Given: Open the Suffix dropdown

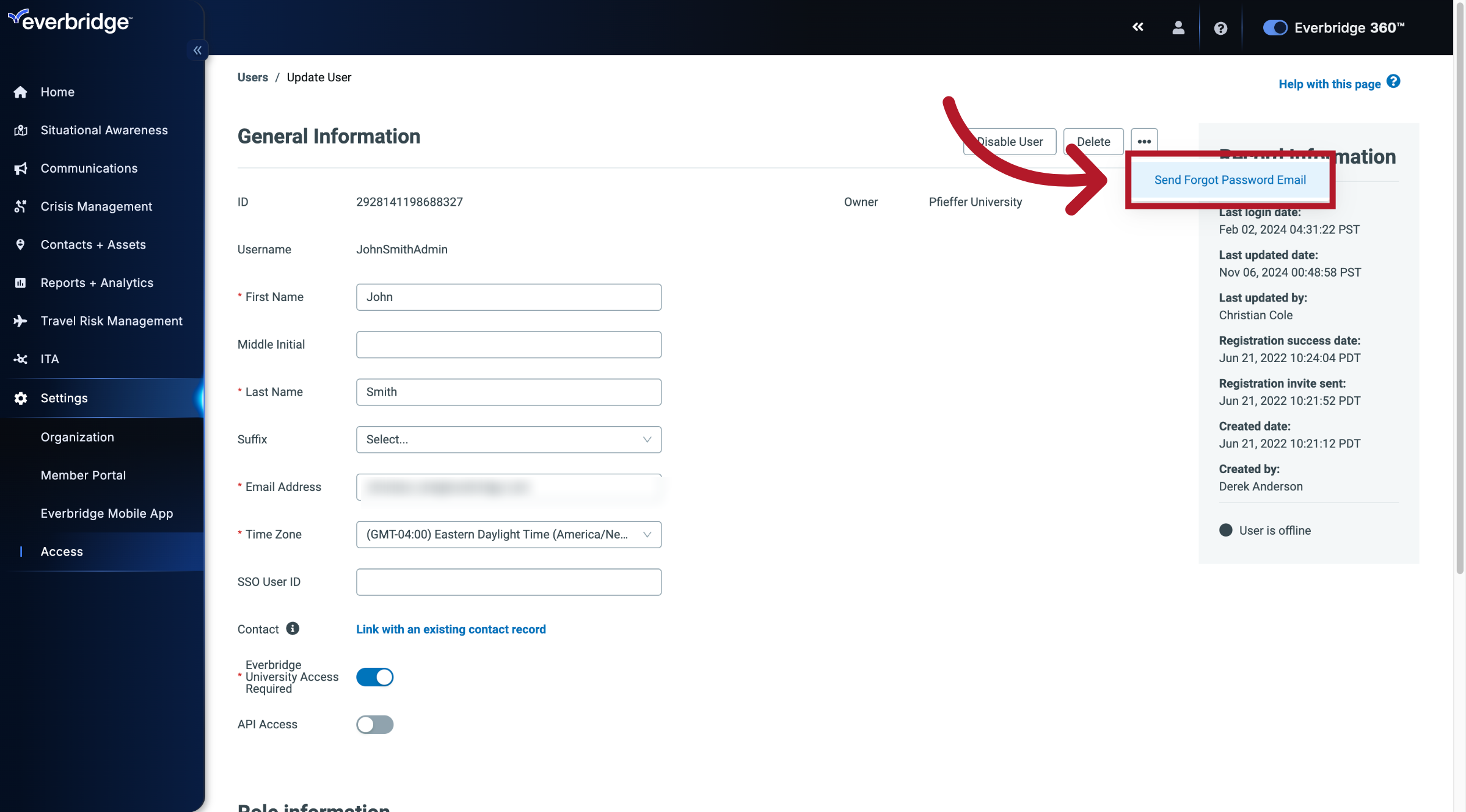Looking at the screenshot, I should tap(508, 440).
